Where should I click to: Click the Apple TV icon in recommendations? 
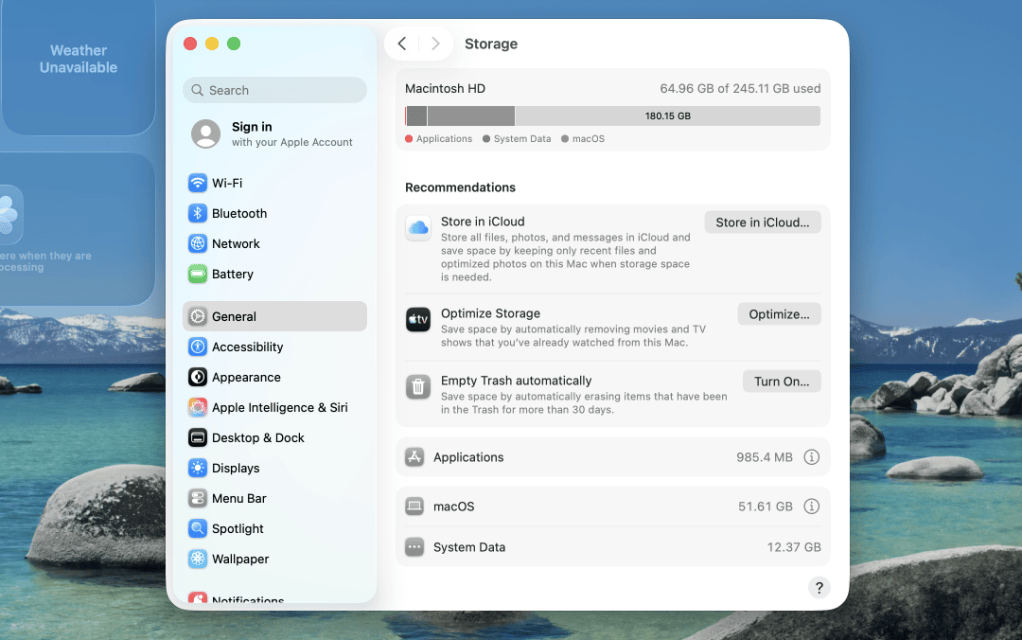click(418, 320)
